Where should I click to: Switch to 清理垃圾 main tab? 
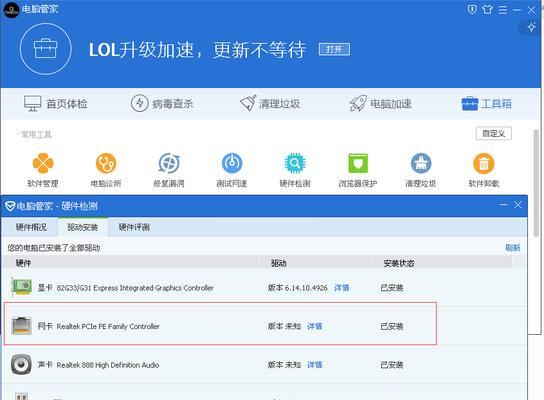(270, 103)
